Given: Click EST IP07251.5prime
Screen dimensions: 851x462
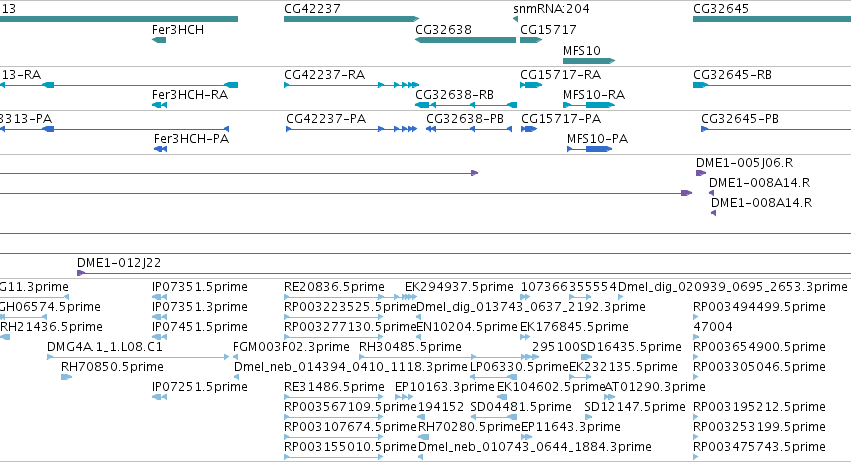Looking at the screenshot, I should (200, 387).
